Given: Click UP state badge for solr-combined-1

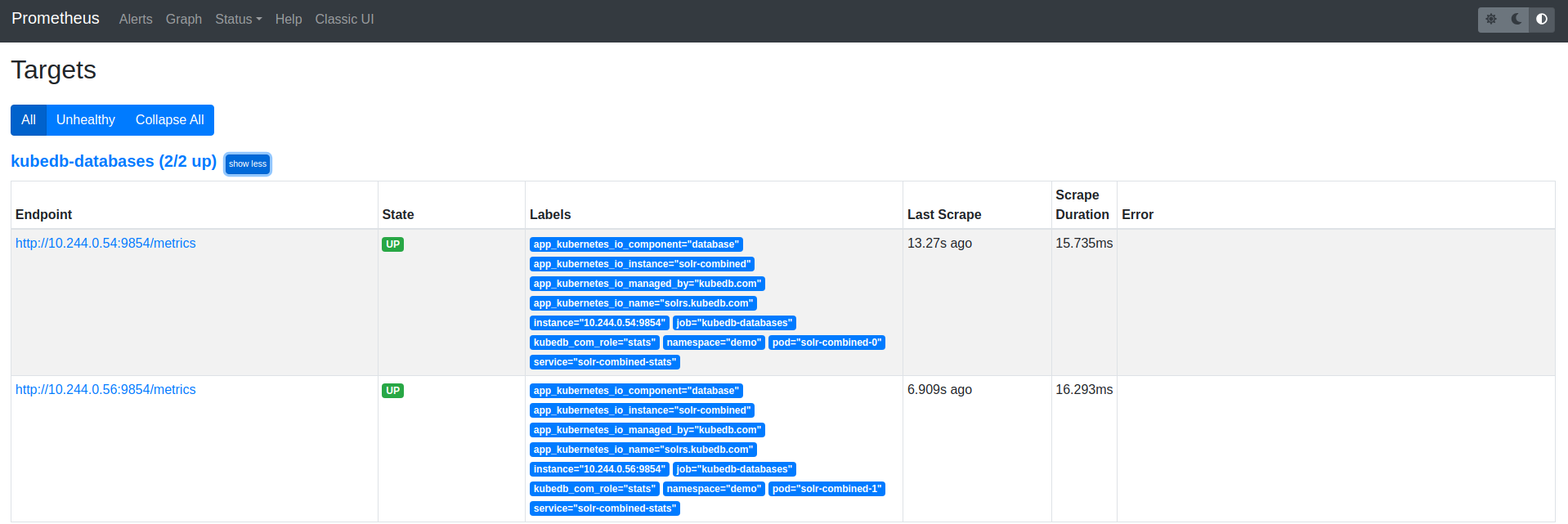Looking at the screenshot, I should click(392, 391).
